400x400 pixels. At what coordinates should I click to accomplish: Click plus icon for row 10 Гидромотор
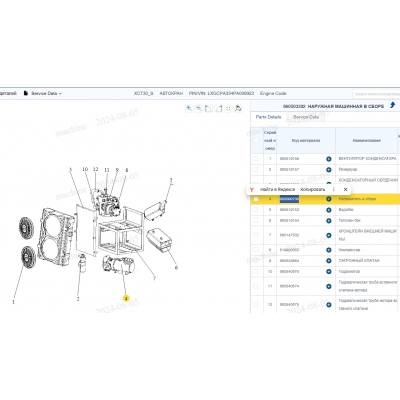(329, 272)
